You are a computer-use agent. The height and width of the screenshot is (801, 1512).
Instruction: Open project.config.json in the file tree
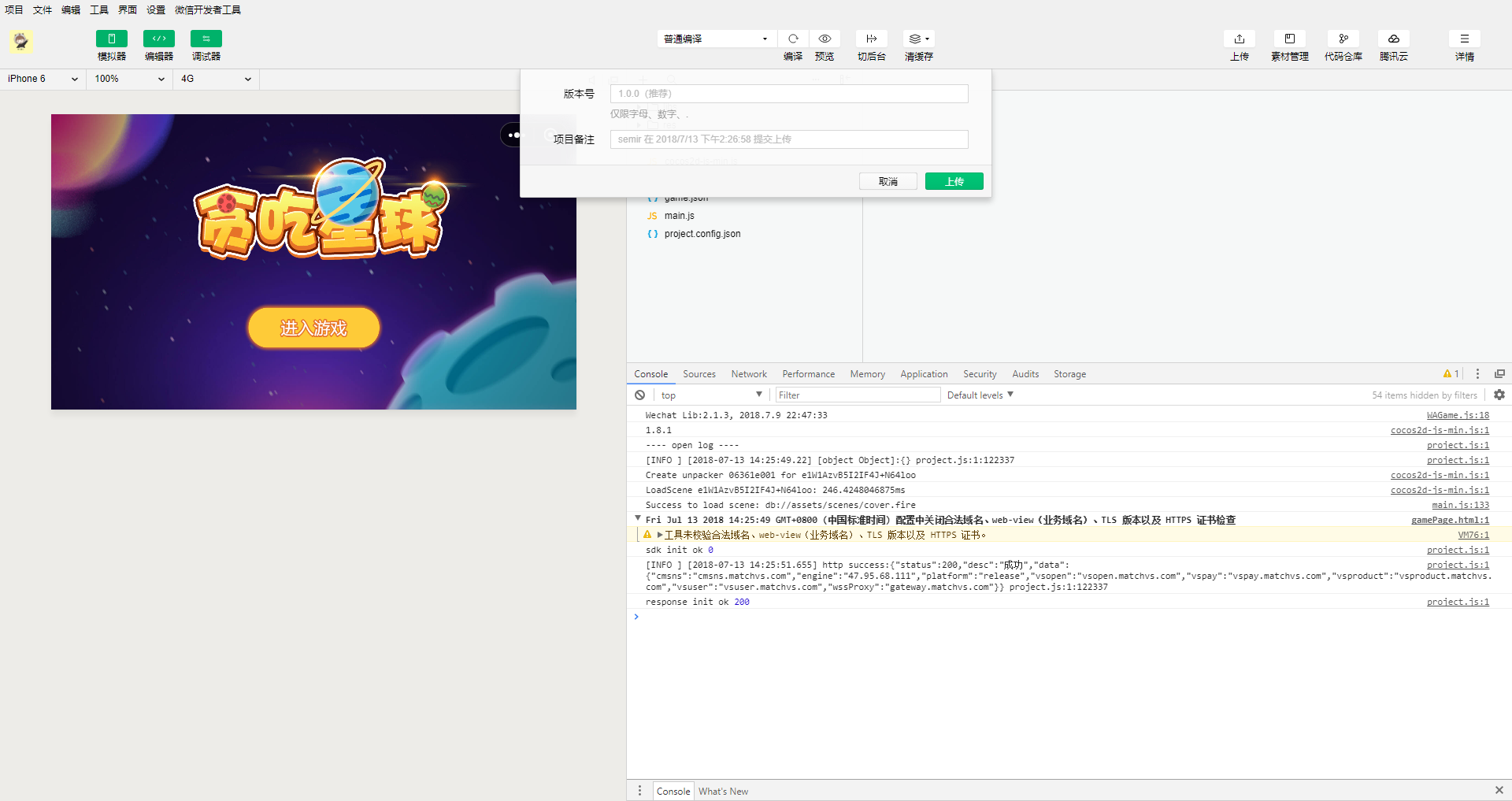coord(702,234)
